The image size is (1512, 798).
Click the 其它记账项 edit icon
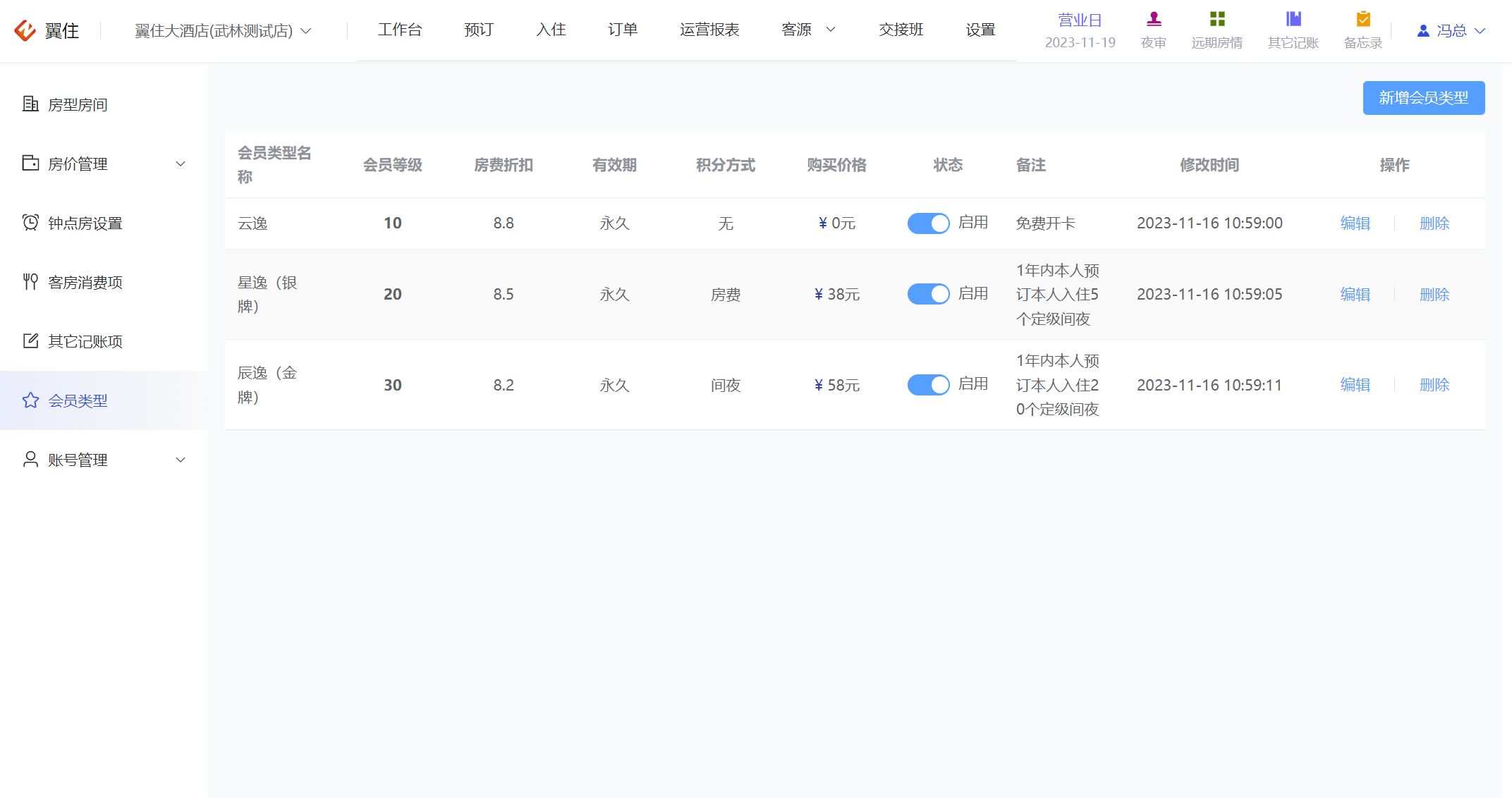click(x=30, y=341)
